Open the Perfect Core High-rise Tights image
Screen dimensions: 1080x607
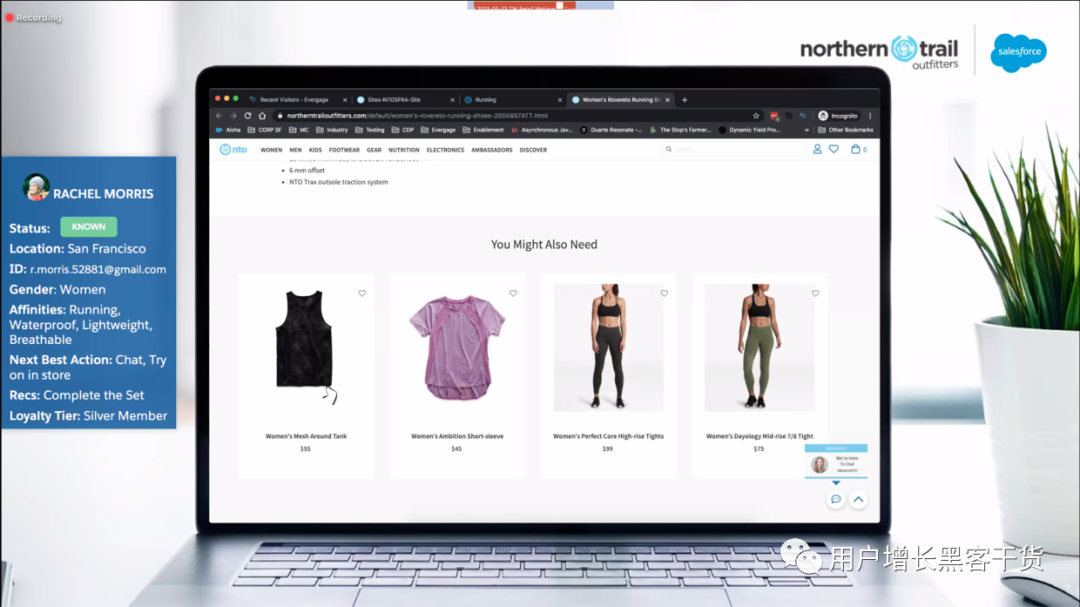pyautogui.click(x=608, y=347)
